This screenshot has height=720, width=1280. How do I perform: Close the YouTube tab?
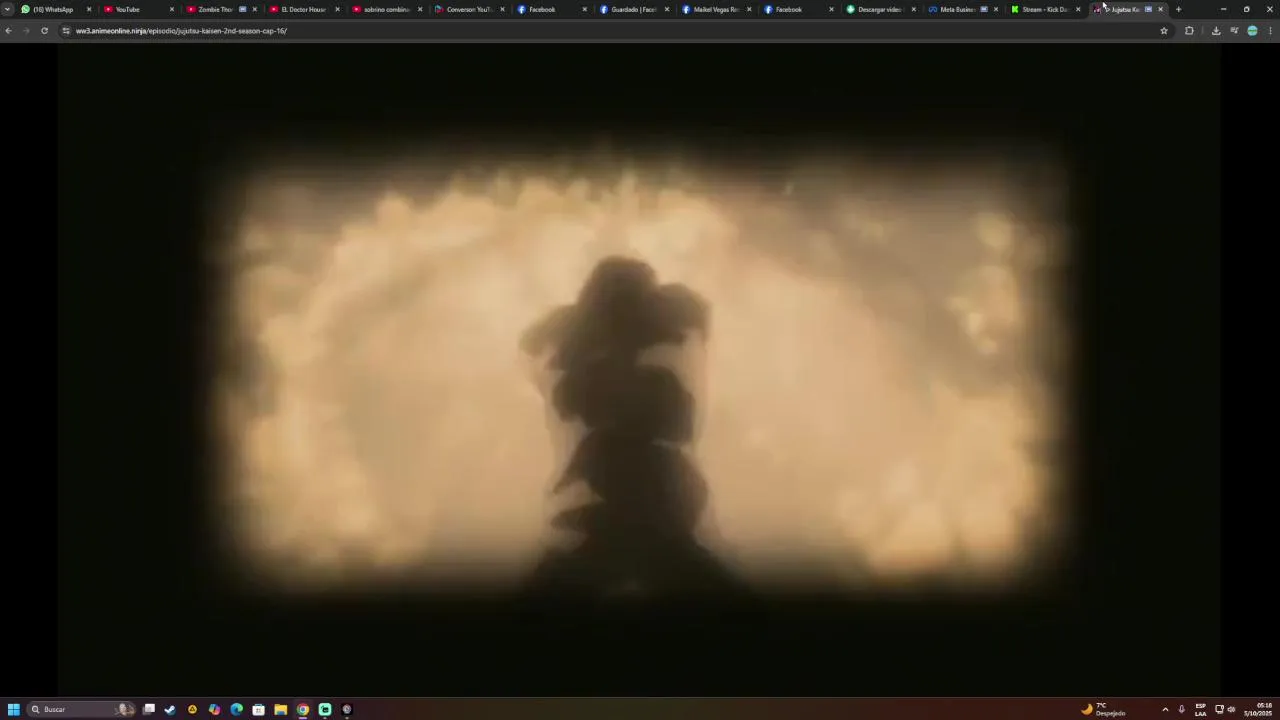[171, 9]
